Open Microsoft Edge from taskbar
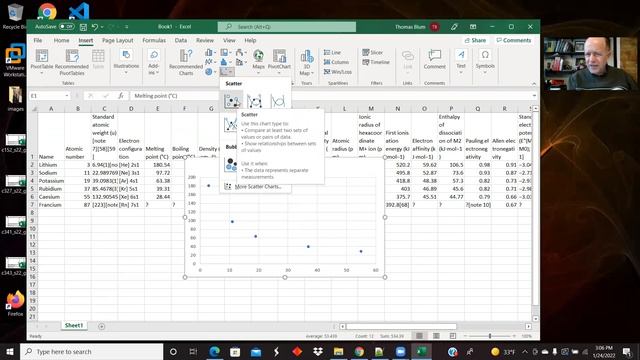The image size is (640, 360). tap(214, 351)
